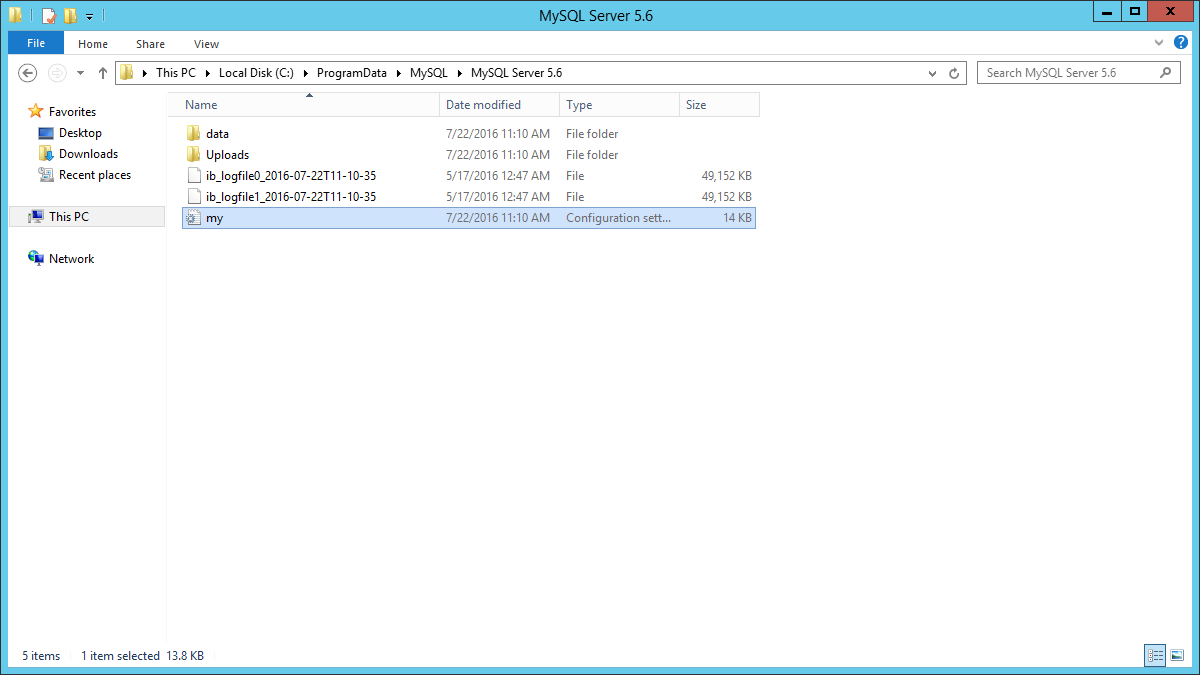Click the Back navigation arrow
The image size is (1200, 675).
pos(28,73)
